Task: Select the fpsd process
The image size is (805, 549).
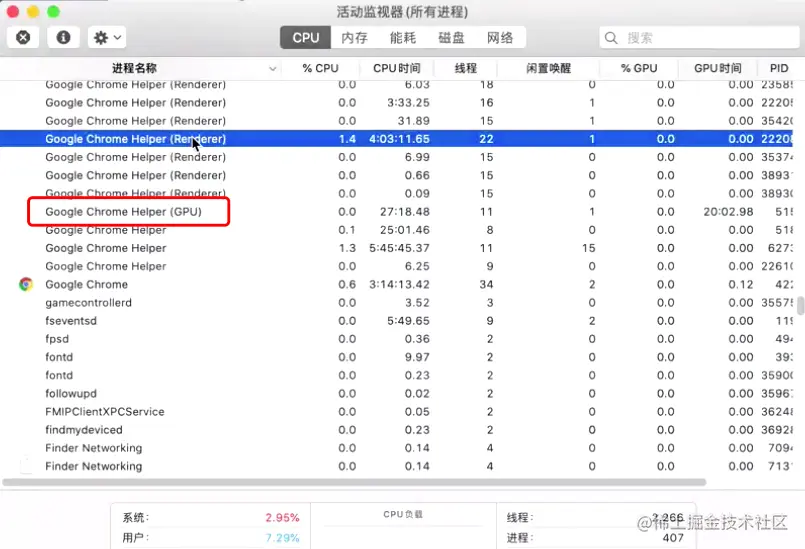Action: click(x=396, y=339)
